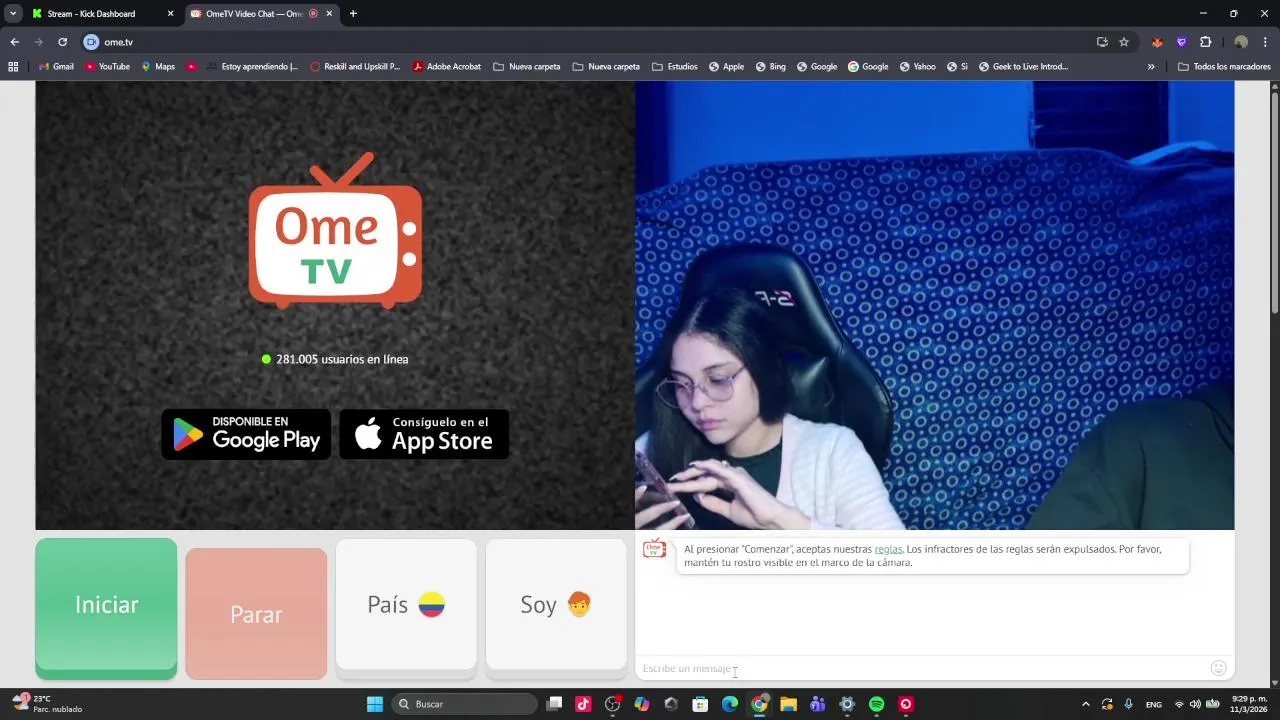Open Reskill and Upskill bookmark
The image size is (1280, 720).
pyautogui.click(x=355, y=67)
